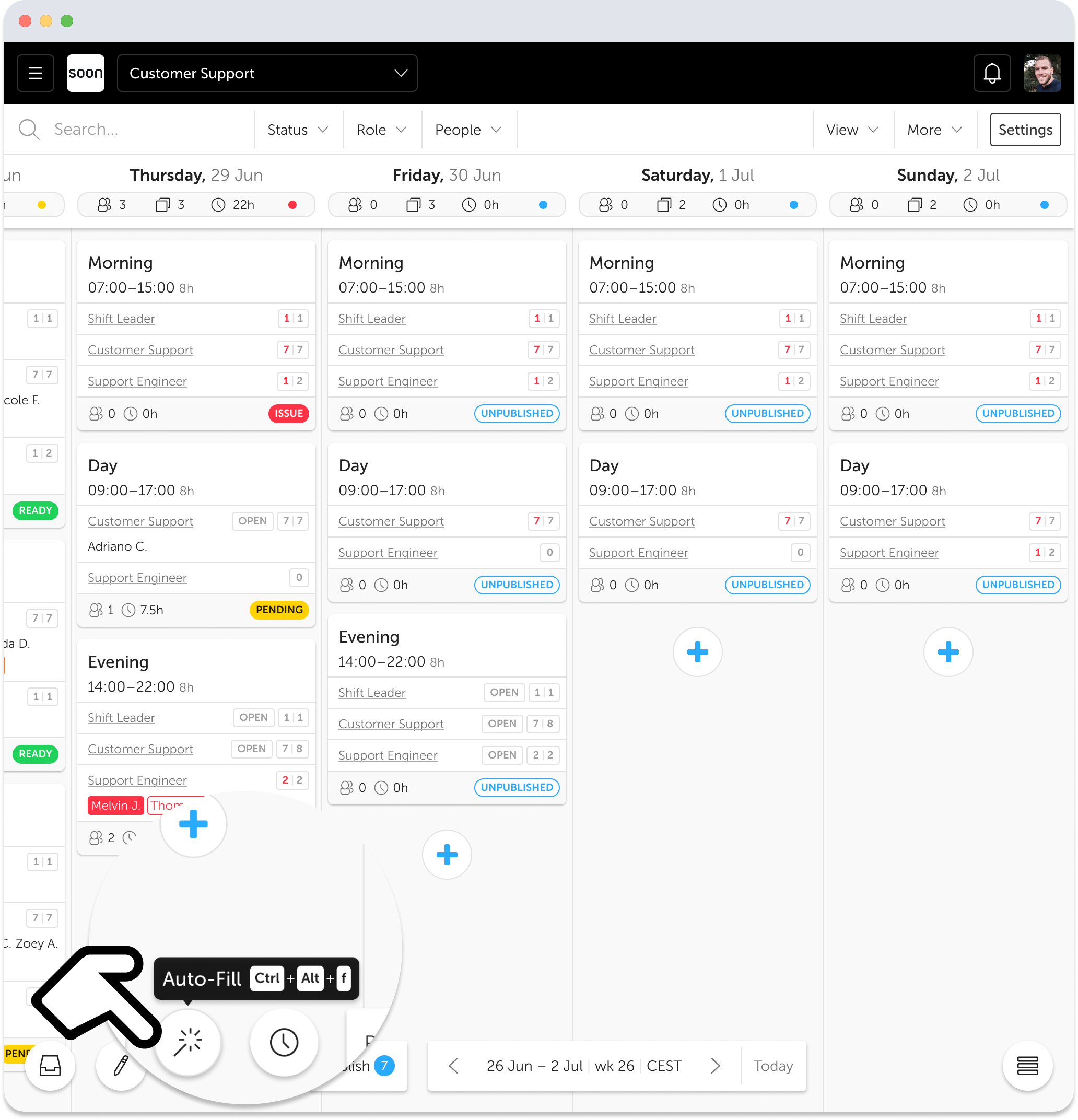Open the Customer Support team selector
Screen dimensions: 1078x1120
pos(267,73)
